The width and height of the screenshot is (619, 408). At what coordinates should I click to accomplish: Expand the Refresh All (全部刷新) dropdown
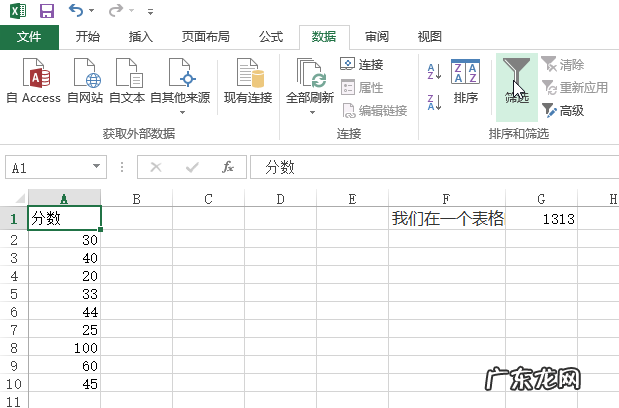point(312,111)
